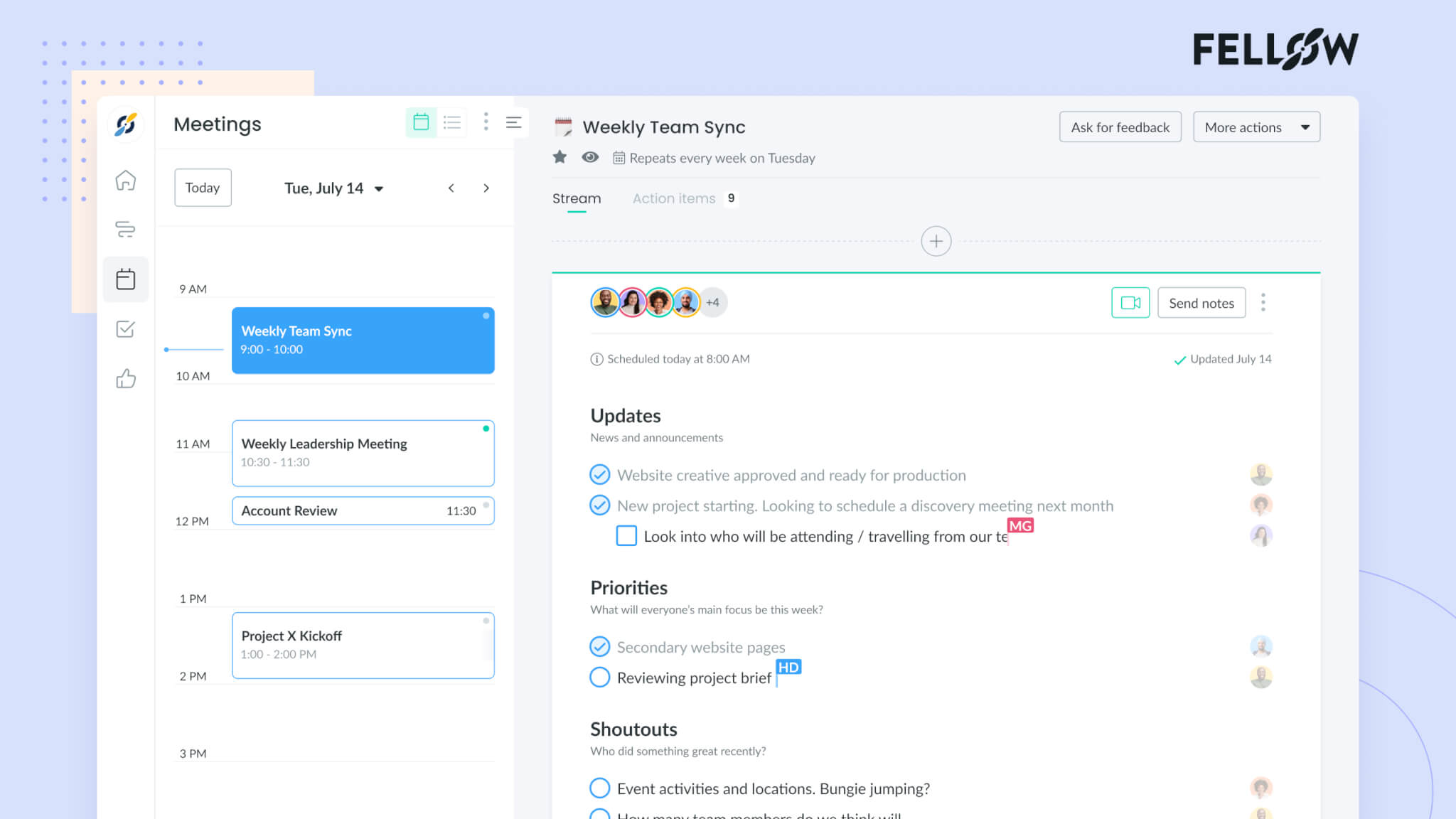
Task: Click the thumbs up/feedback sidebar icon
Action: tap(126, 378)
